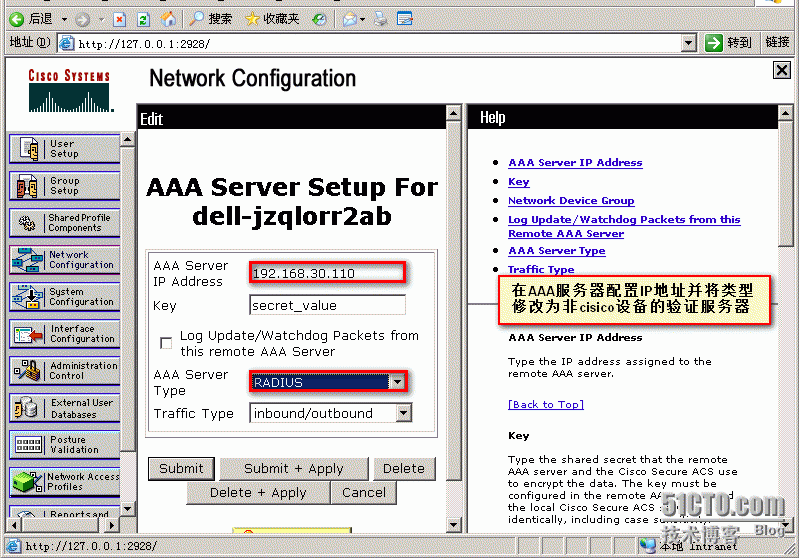Click sidebar horizontal scroll left arrow
Viewport: 799px width, 558px height.
click(x=14, y=524)
